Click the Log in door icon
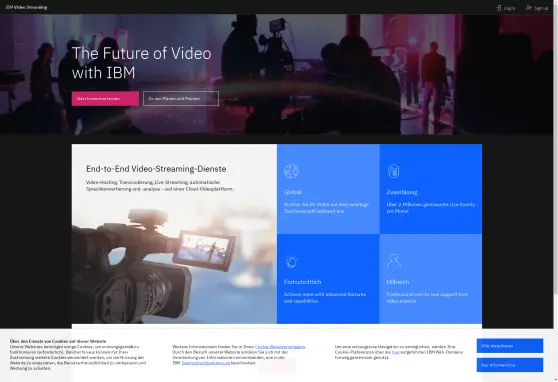This screenshot has width=558, height=382. 499,7
